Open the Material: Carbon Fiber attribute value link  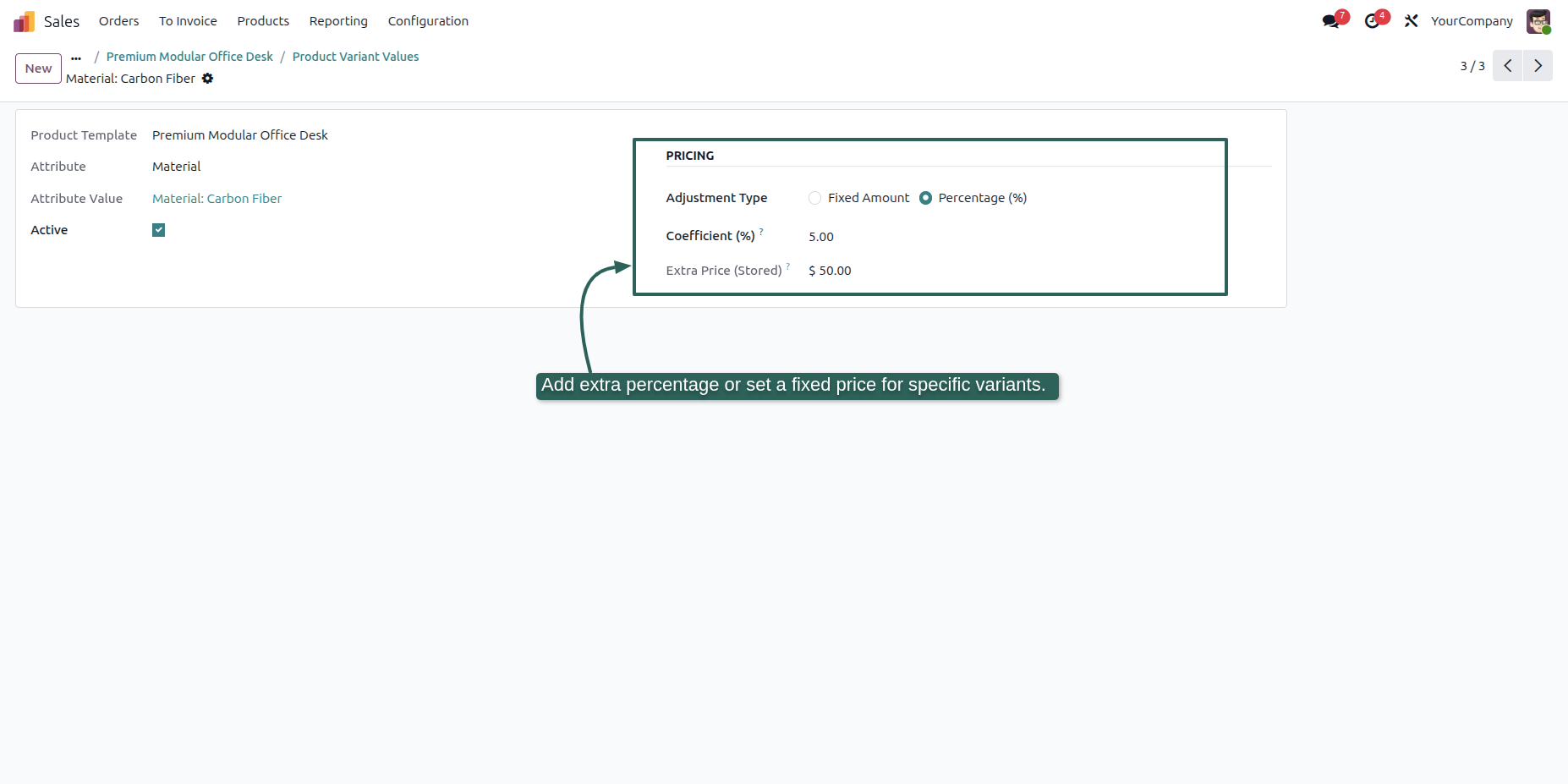coord(217,199)
